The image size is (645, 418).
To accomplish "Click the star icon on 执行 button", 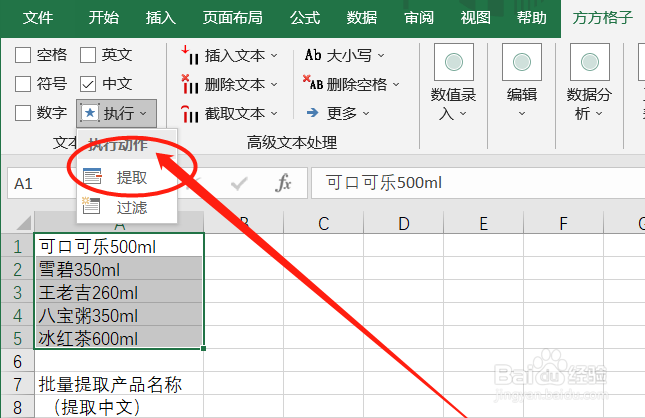I will click(x=90, y=113).
